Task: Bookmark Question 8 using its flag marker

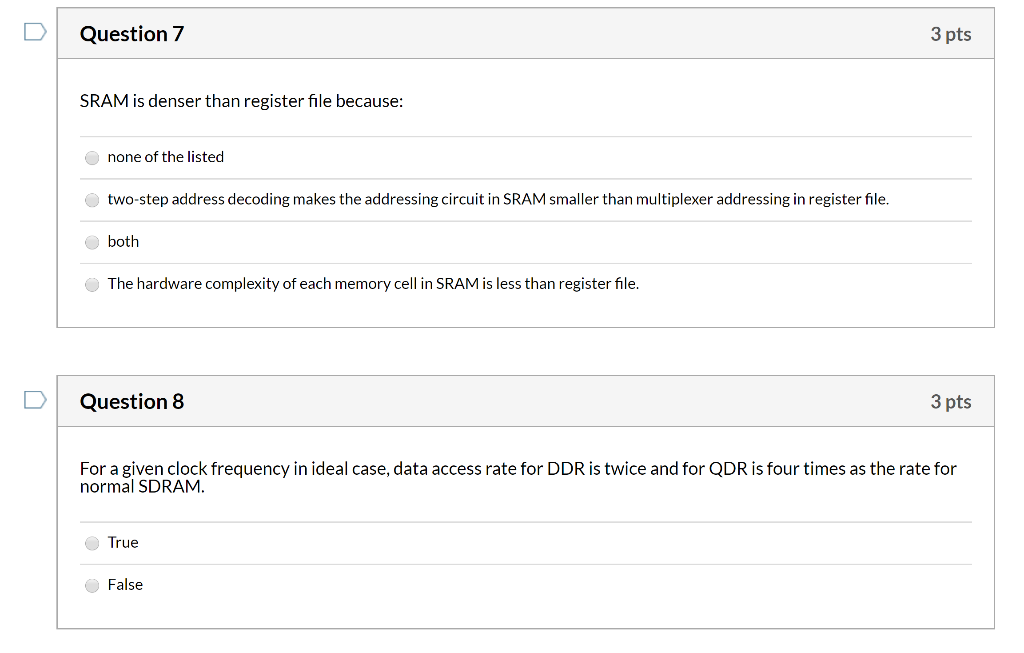Action: (33, 399)
